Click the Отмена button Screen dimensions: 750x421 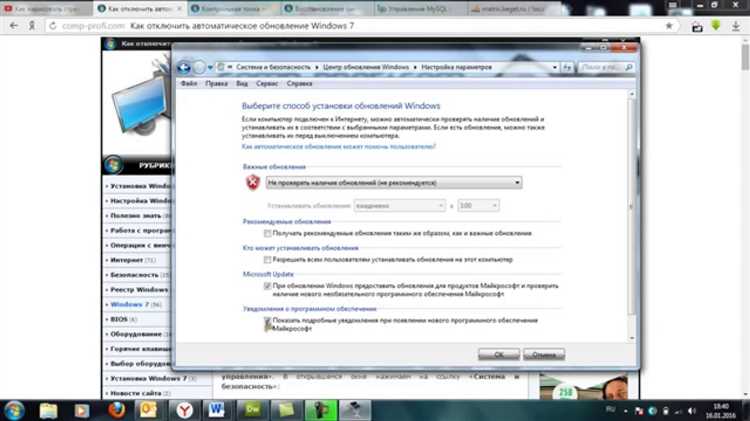(544, 355)
